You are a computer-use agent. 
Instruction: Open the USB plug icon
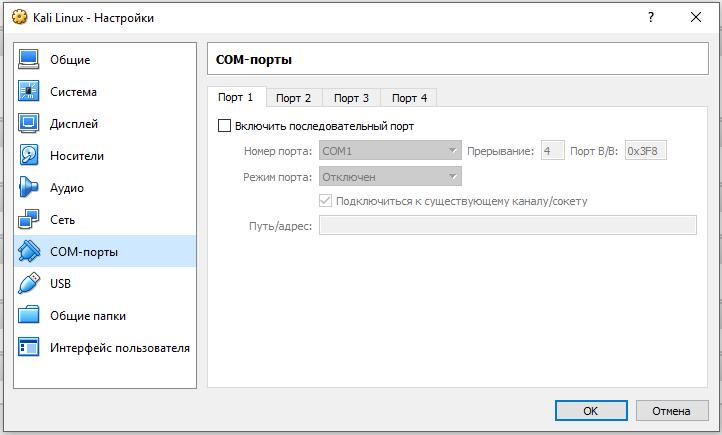[x=29, y=283]
